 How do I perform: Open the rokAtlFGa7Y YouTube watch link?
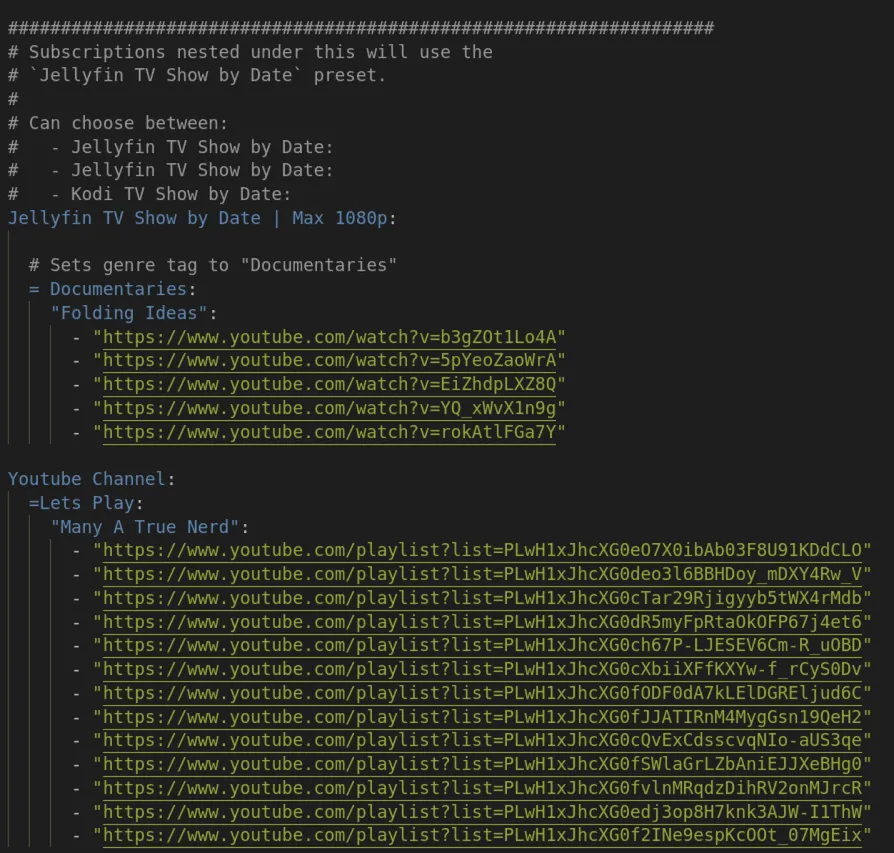pyautogui.click(x=330, y=432)
